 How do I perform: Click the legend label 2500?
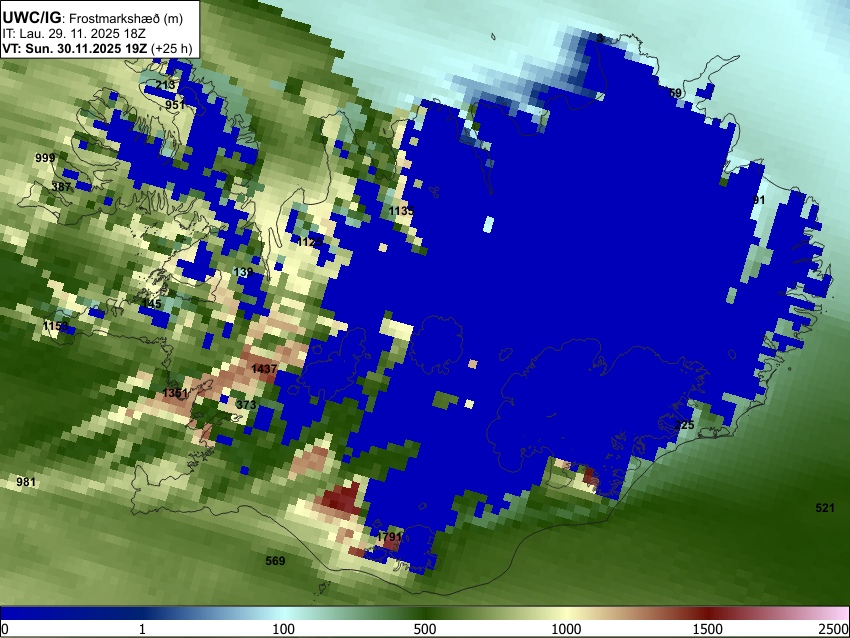coord(834,629)
